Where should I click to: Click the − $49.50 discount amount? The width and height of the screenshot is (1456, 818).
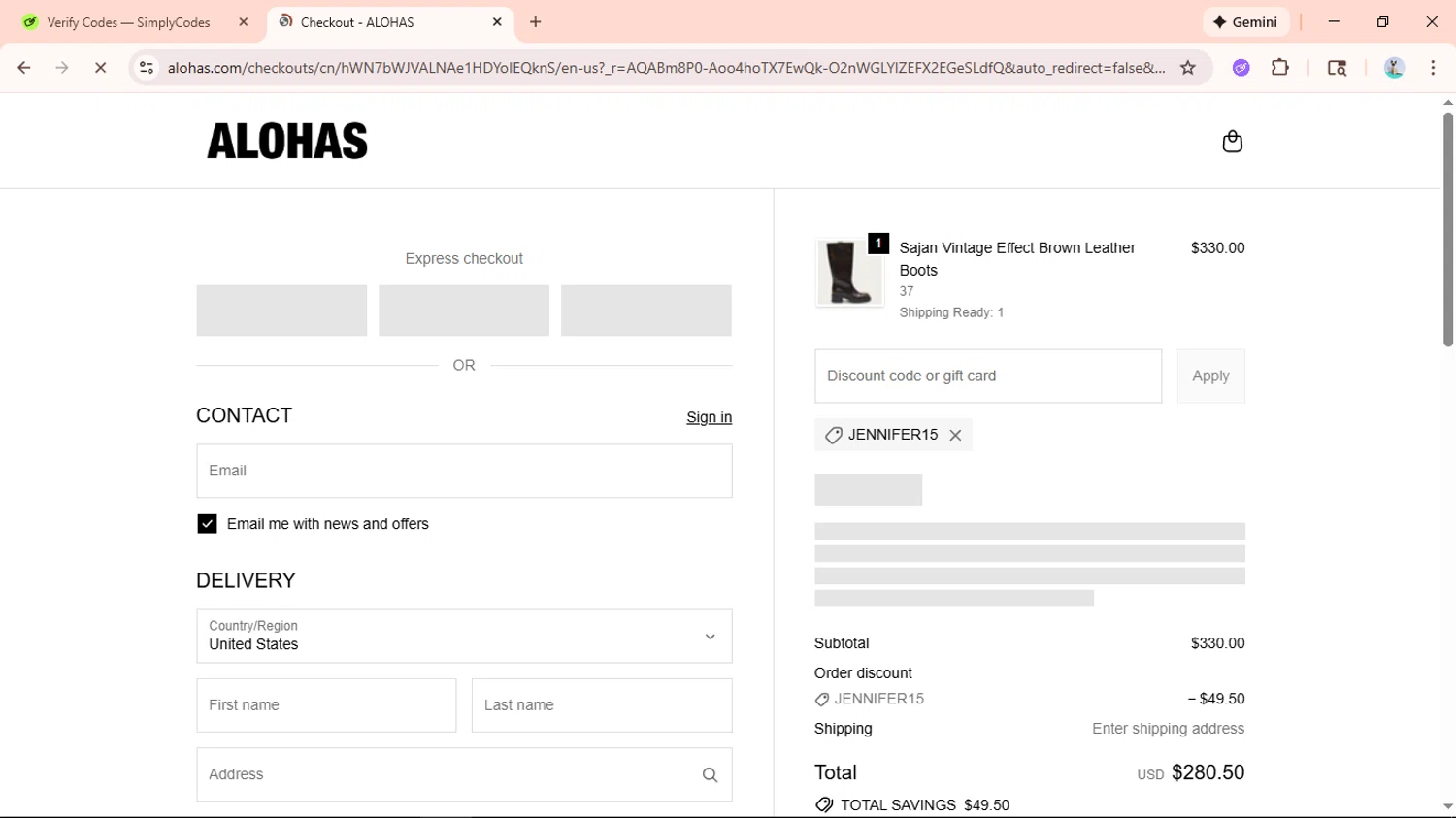pyautogui.click(x=1215, y=699)
